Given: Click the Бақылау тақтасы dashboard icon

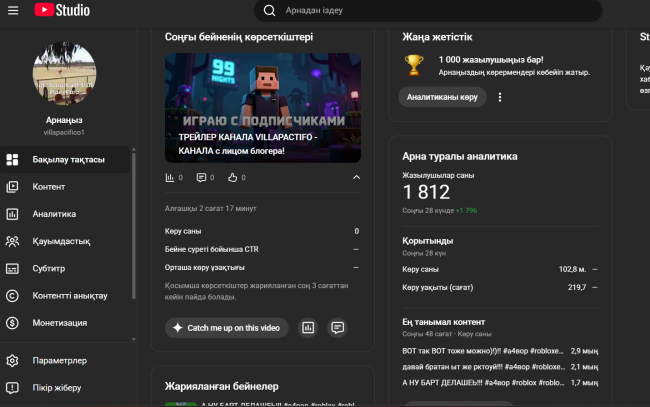Looking at the screenshot, I should (x=12, y=160).
